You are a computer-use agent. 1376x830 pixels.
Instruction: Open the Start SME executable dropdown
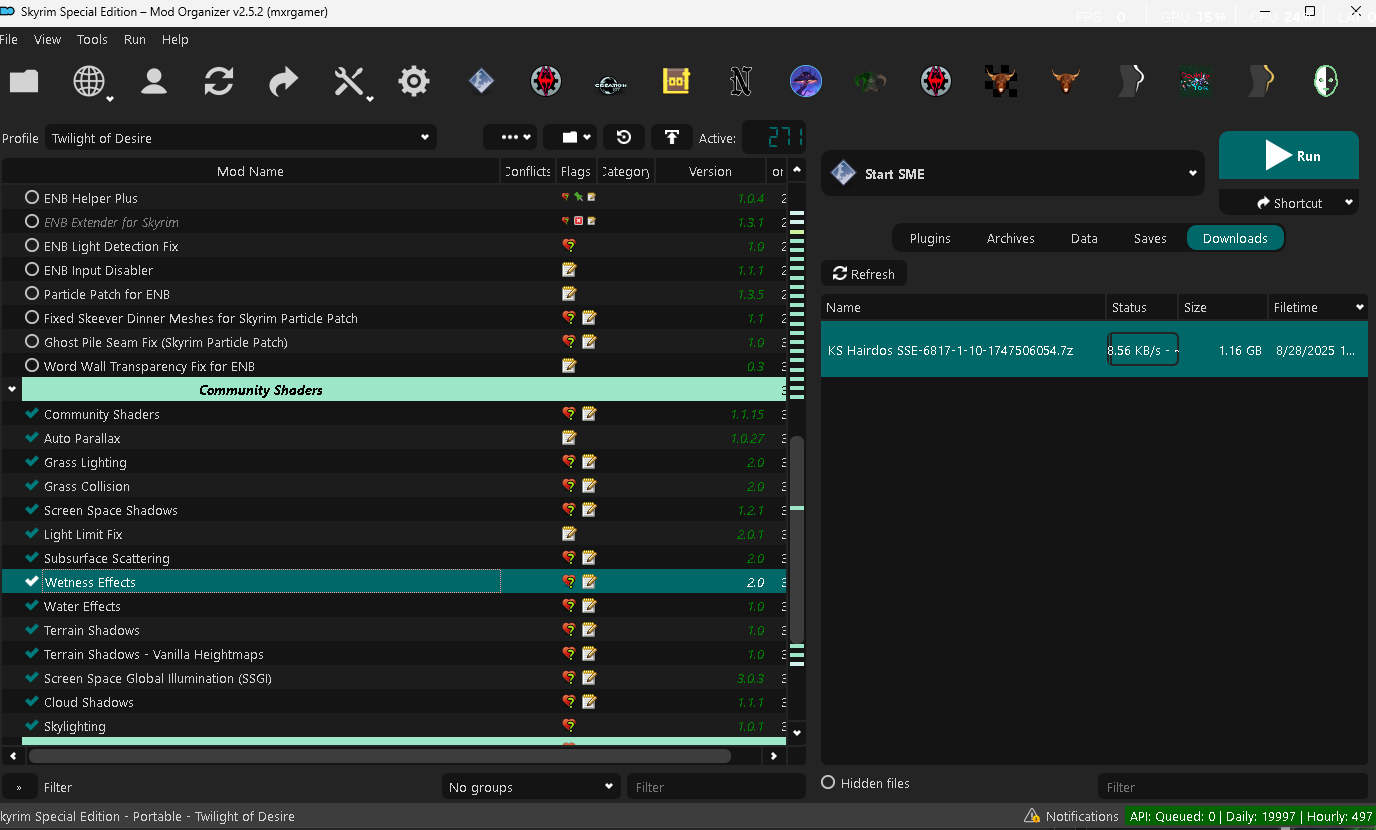tap(1013, 174)
